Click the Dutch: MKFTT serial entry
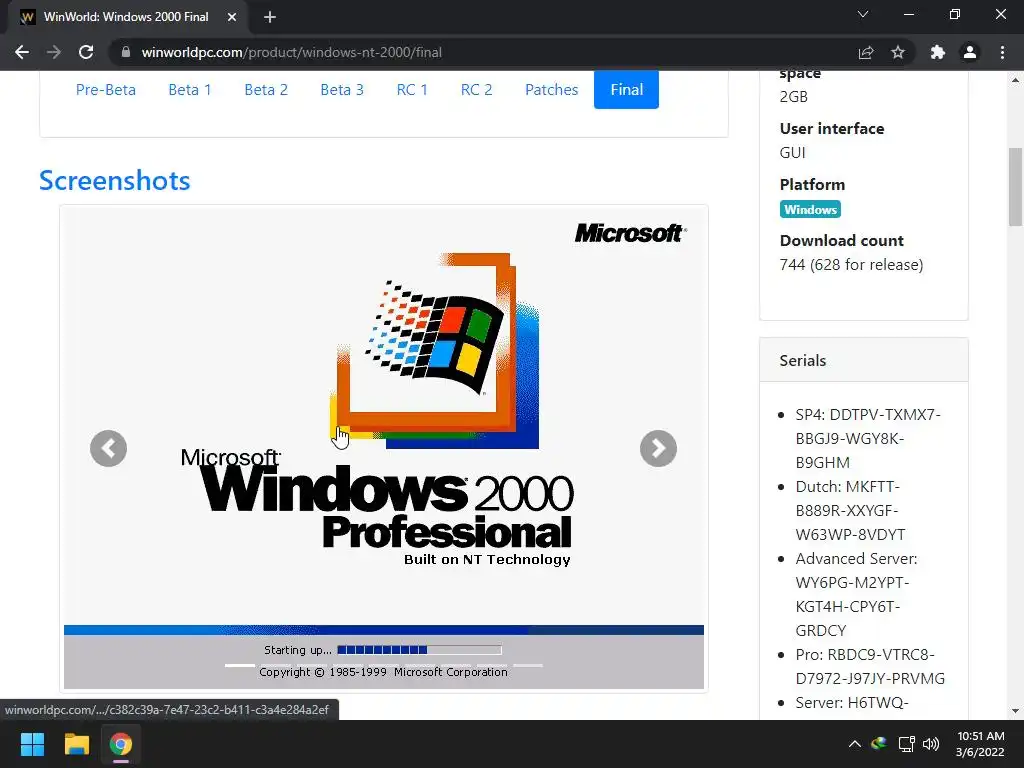 850,510
